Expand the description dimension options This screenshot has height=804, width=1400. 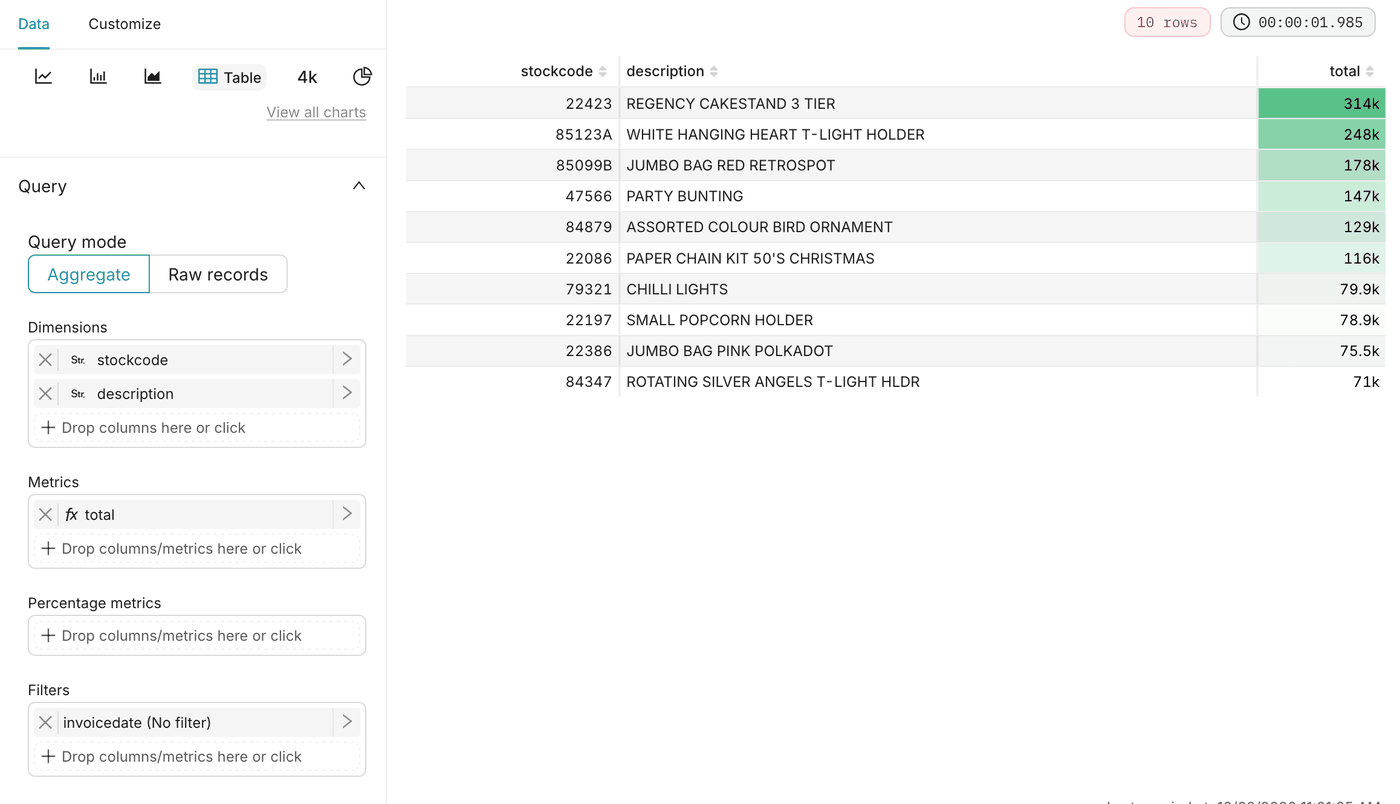(347, 393)
